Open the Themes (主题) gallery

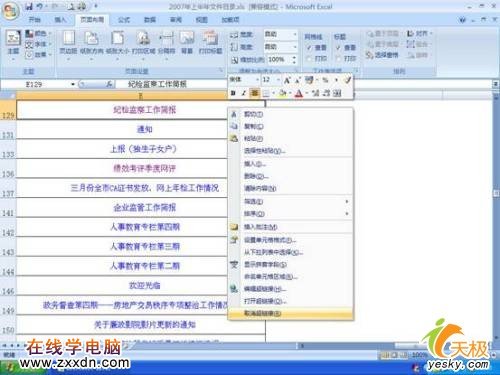13,45
